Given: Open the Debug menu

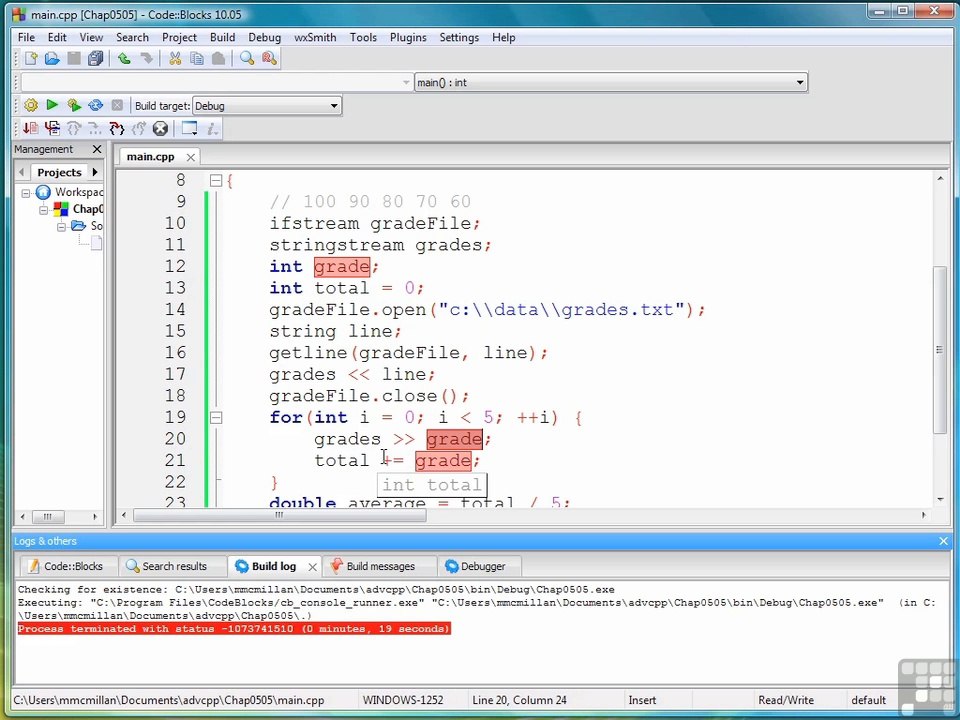Looking at the screenshot, I should [x=264, y=37].
